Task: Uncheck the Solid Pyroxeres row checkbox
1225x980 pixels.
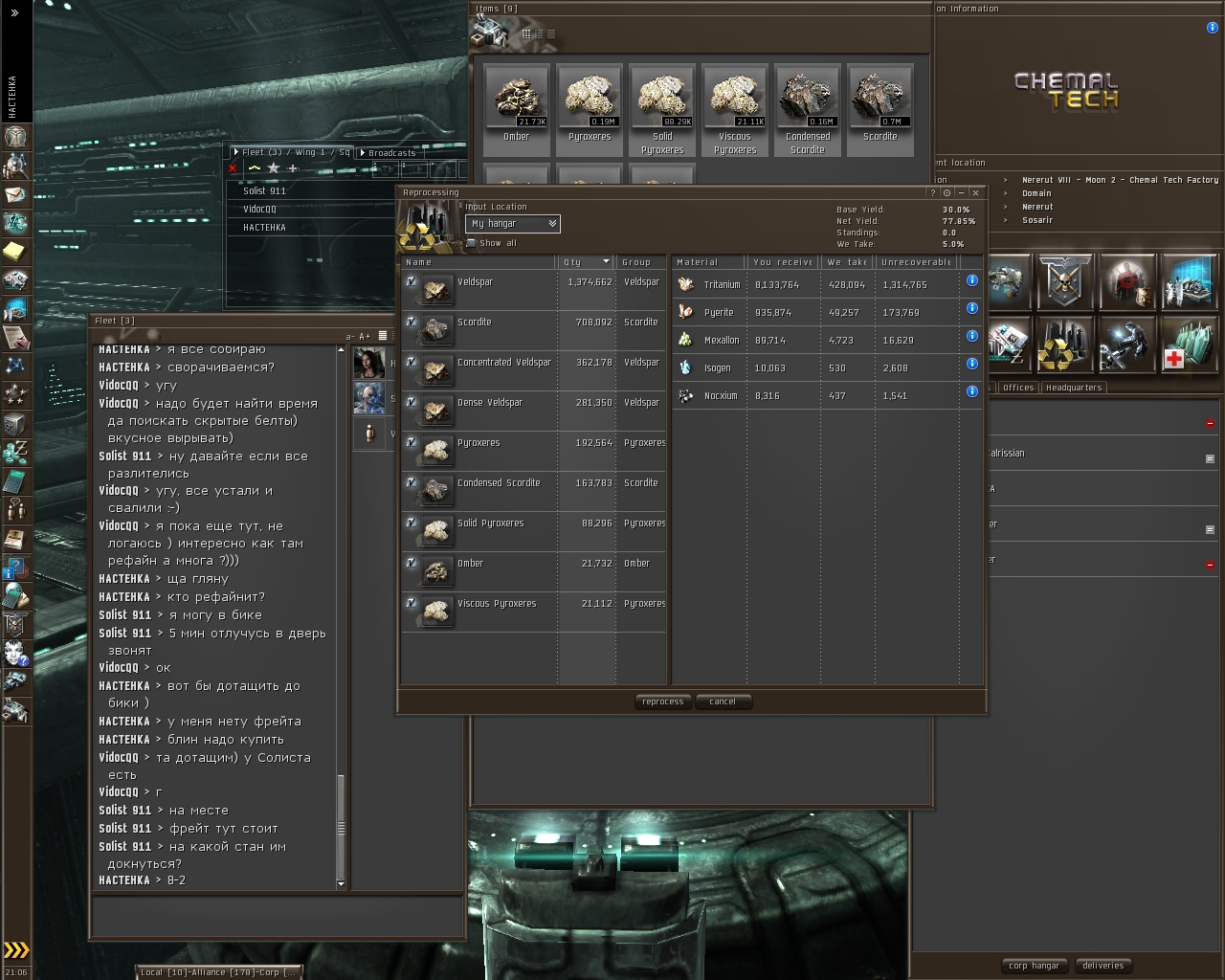Action: [x=412, y=523]
